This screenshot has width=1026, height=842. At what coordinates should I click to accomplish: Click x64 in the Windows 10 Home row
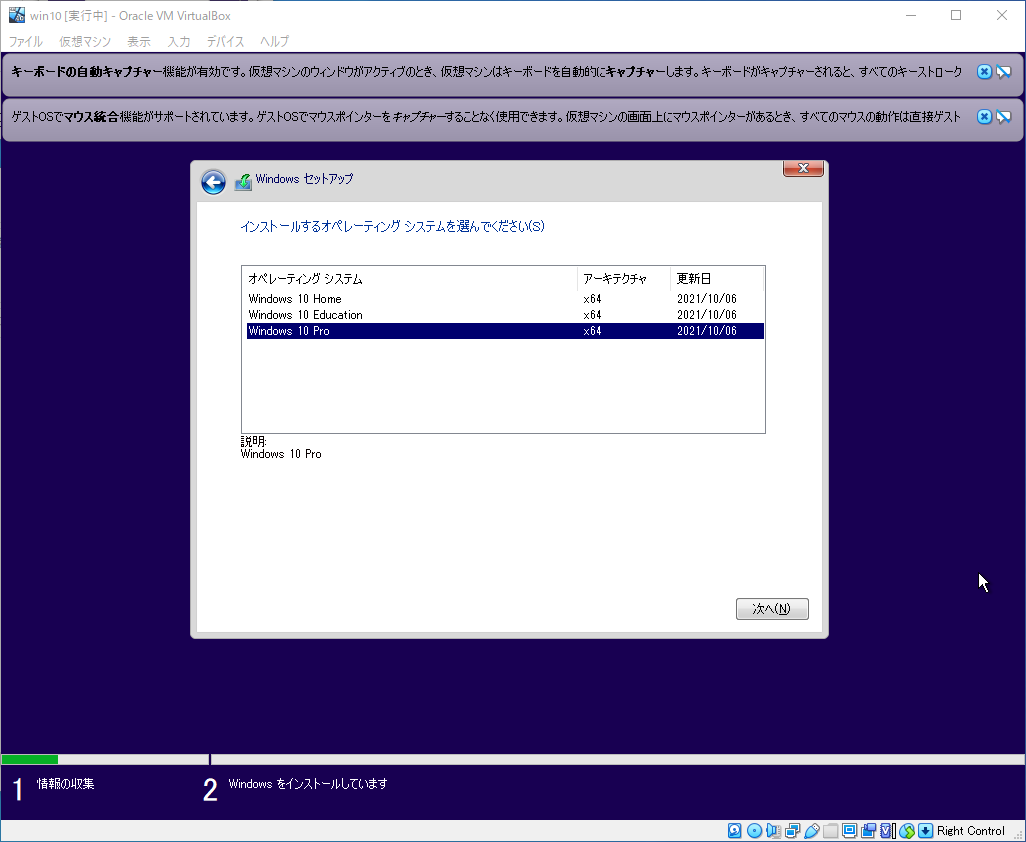[x=592, y=299]
